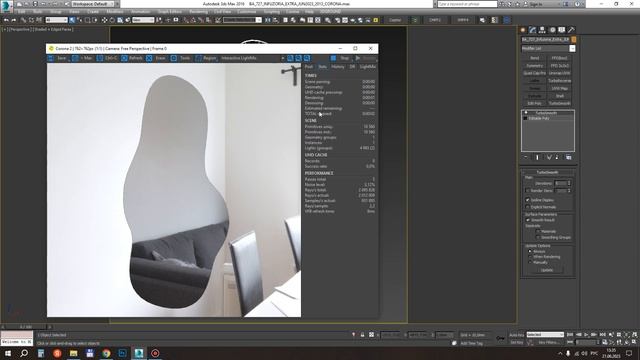Open the Motion command panel tab

pyautogui.click(x=552, y=30)
